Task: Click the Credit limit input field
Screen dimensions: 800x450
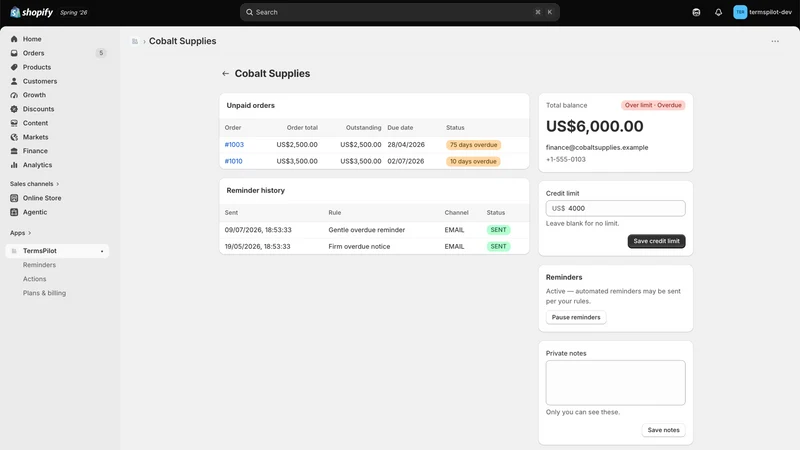Action: (x=615, y=208)
